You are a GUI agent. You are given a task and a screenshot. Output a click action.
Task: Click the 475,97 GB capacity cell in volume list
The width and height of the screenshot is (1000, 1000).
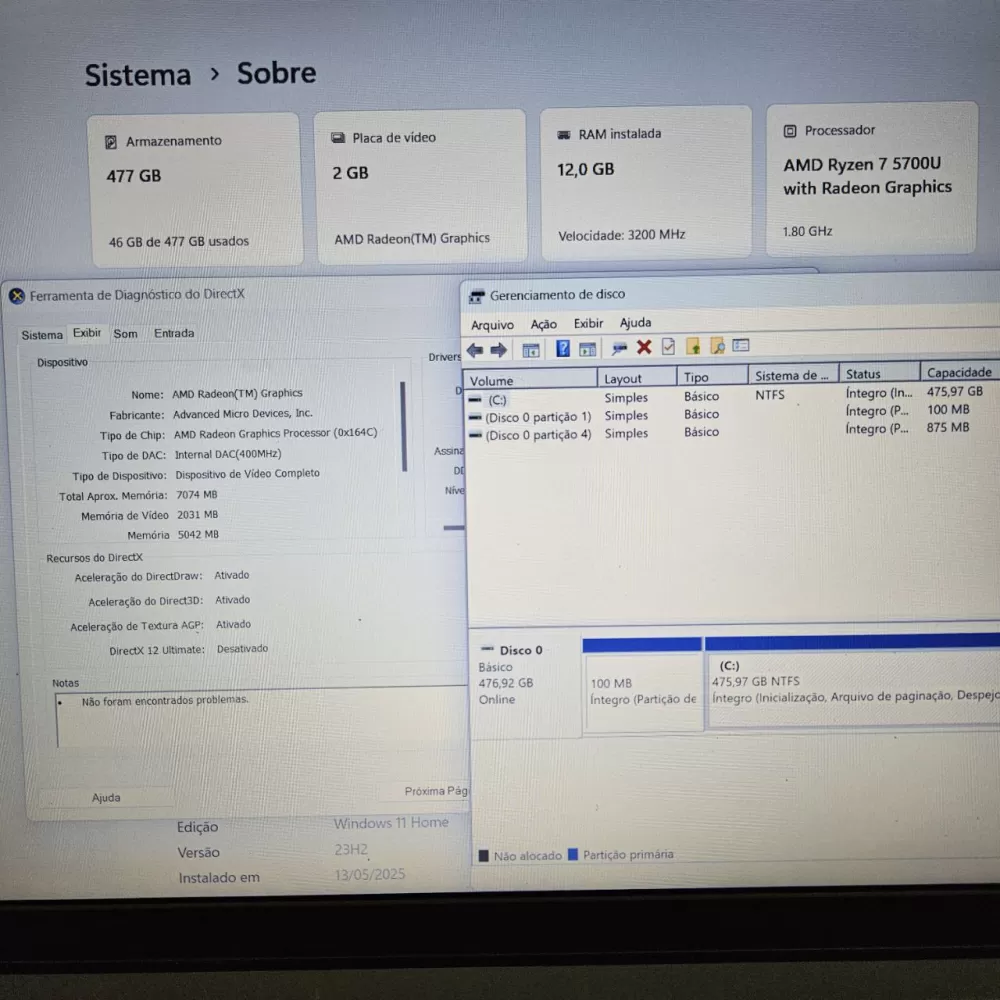point(955,392)
